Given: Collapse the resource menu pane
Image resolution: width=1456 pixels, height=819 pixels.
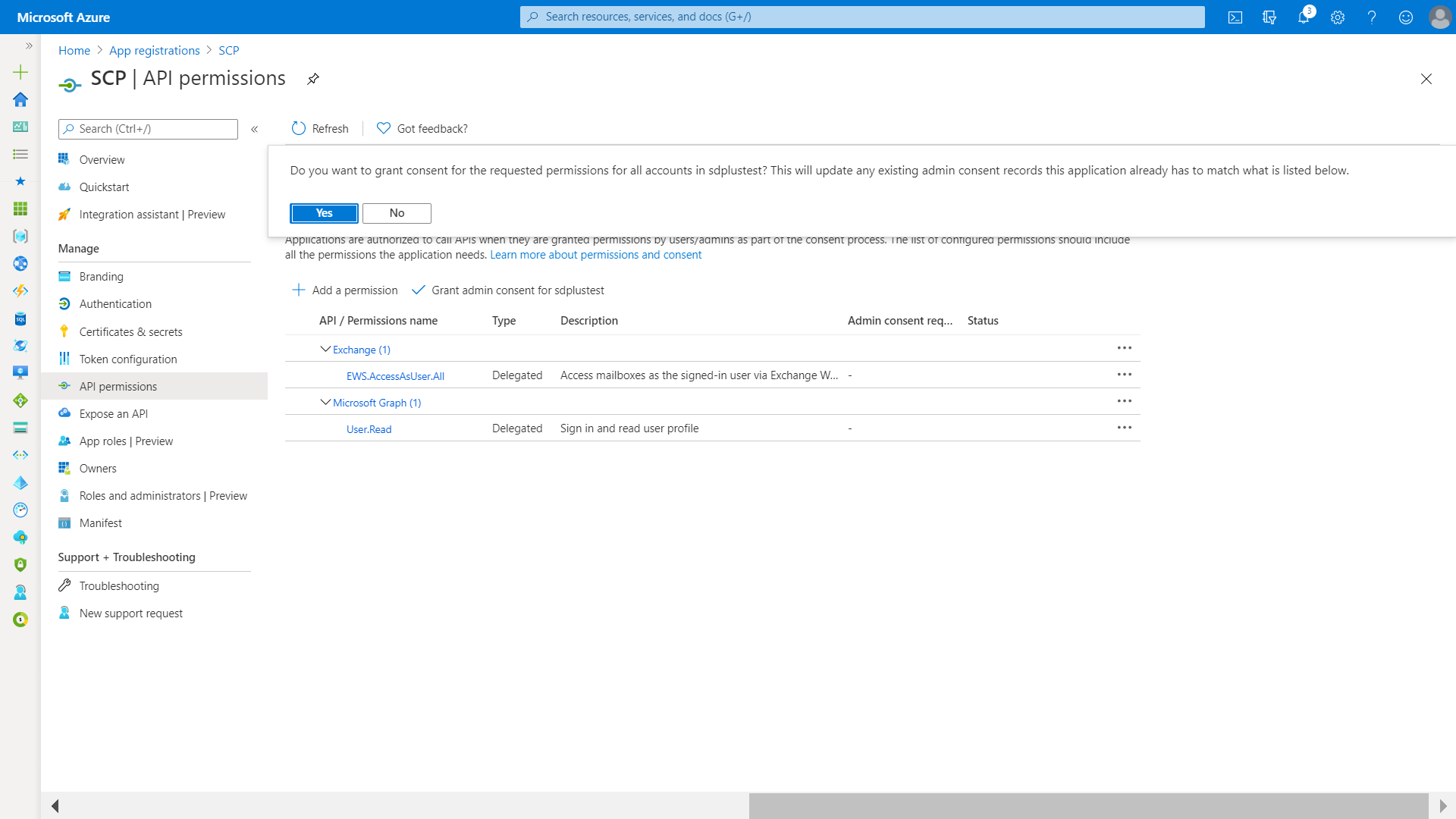Looking at the screenshot, I should 255,129.
